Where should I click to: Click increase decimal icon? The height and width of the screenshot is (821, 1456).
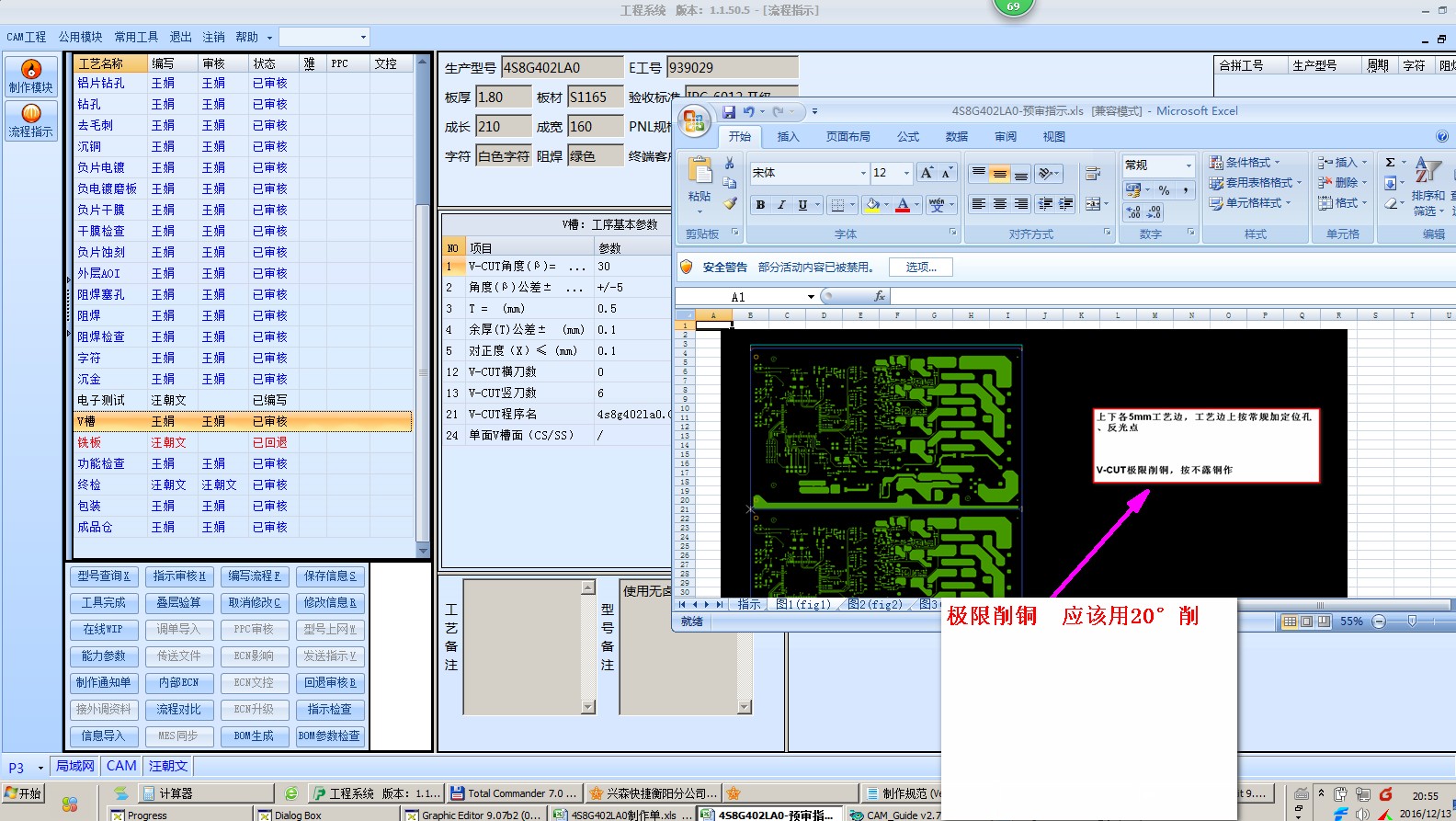click(1133, 212)
